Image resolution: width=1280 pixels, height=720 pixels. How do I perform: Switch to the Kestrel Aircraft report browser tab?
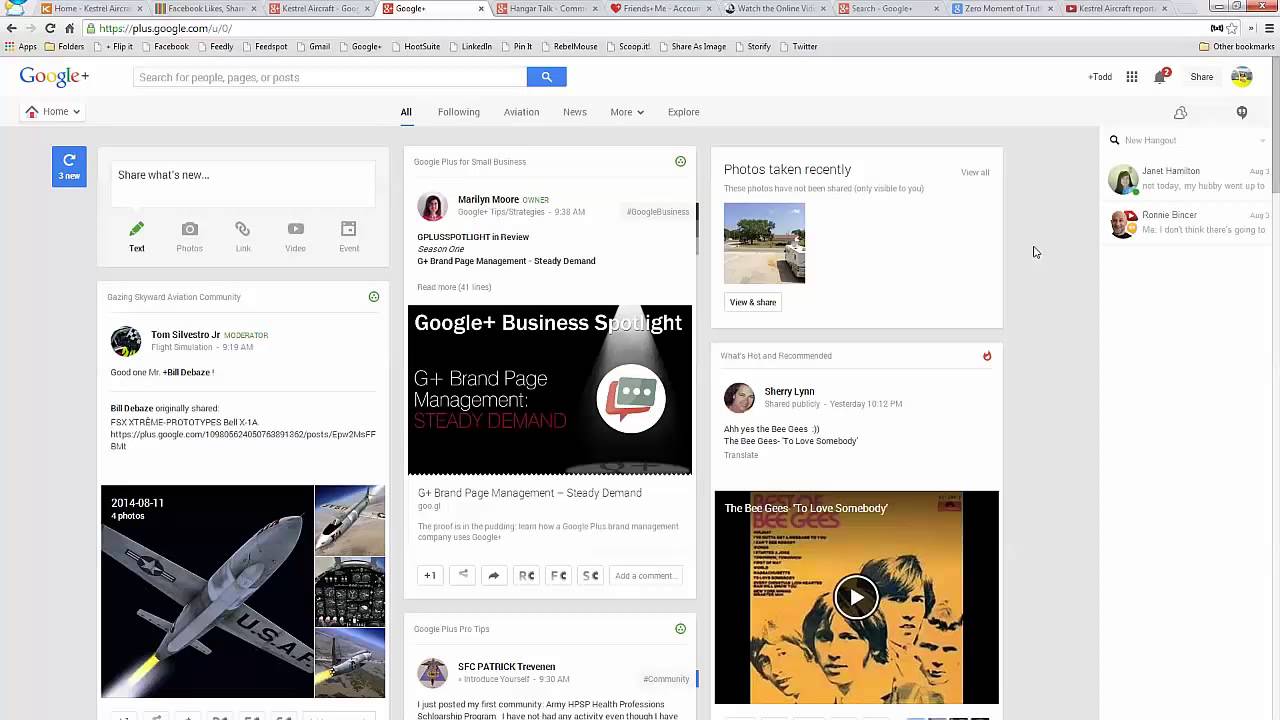coord(1117,9)
